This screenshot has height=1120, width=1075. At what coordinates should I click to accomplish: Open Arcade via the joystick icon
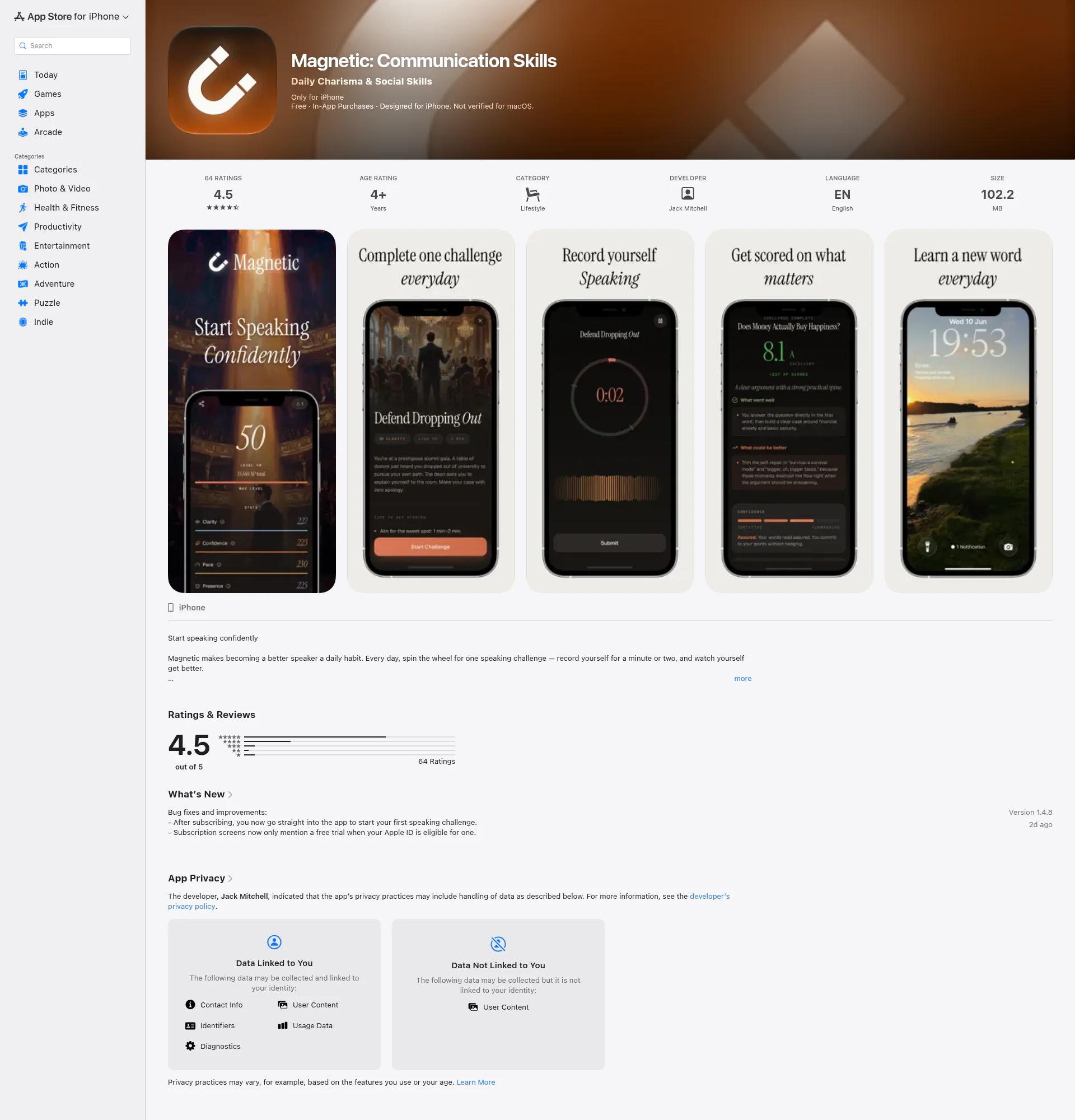coord(23,132)
